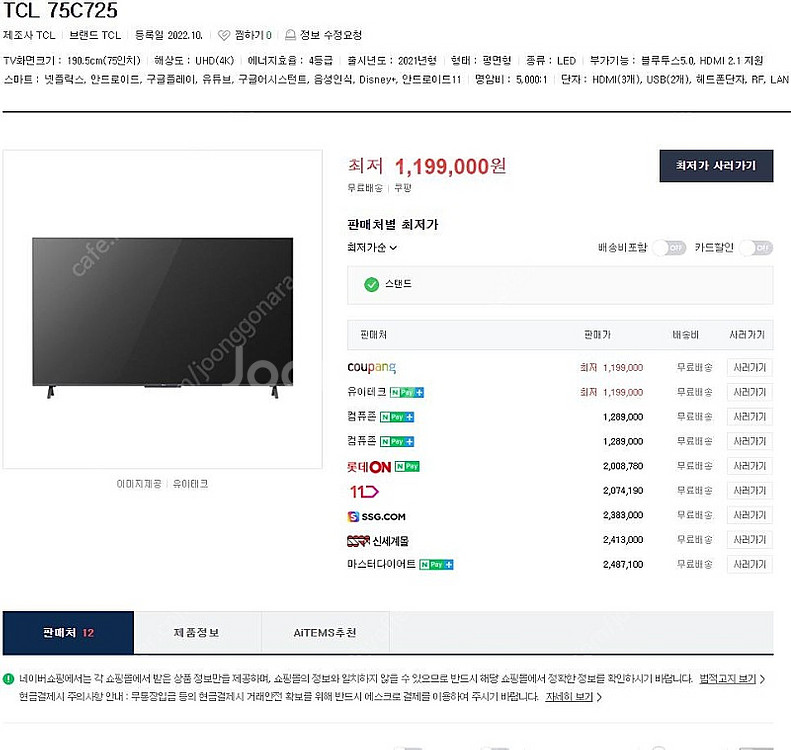Viewport: 791px width, 750px height.
Task: Click the 롯데ON seller logo
Action: click(x=369, y=467)
